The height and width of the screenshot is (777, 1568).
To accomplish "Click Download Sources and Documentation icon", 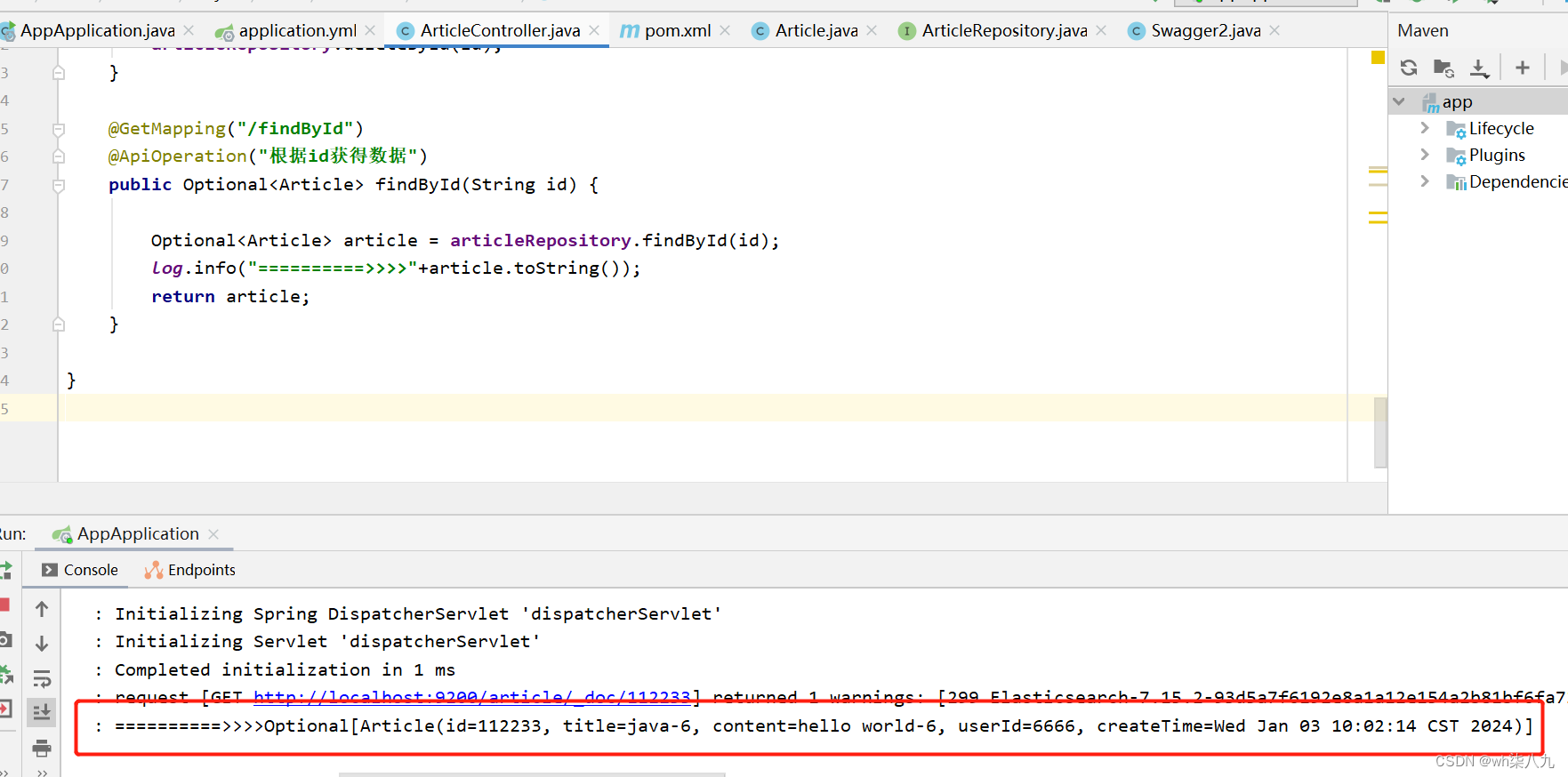I will tap(1479, 68).
